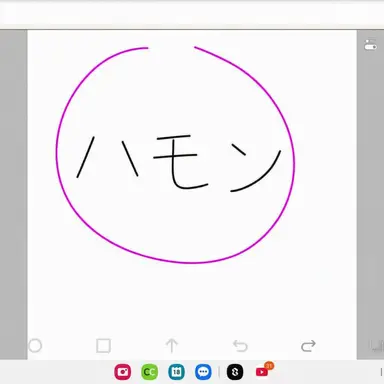Open the calendar app showing 18
The width and height of the screenshot is (384, 384).
(176, 372)
